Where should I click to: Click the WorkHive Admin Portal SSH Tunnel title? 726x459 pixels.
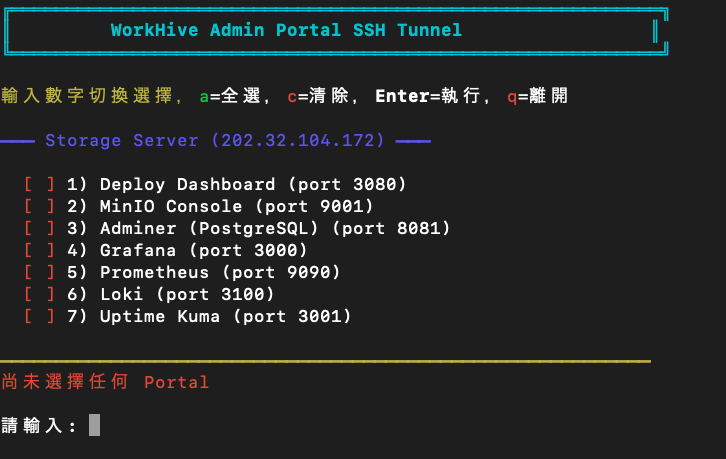286,30
